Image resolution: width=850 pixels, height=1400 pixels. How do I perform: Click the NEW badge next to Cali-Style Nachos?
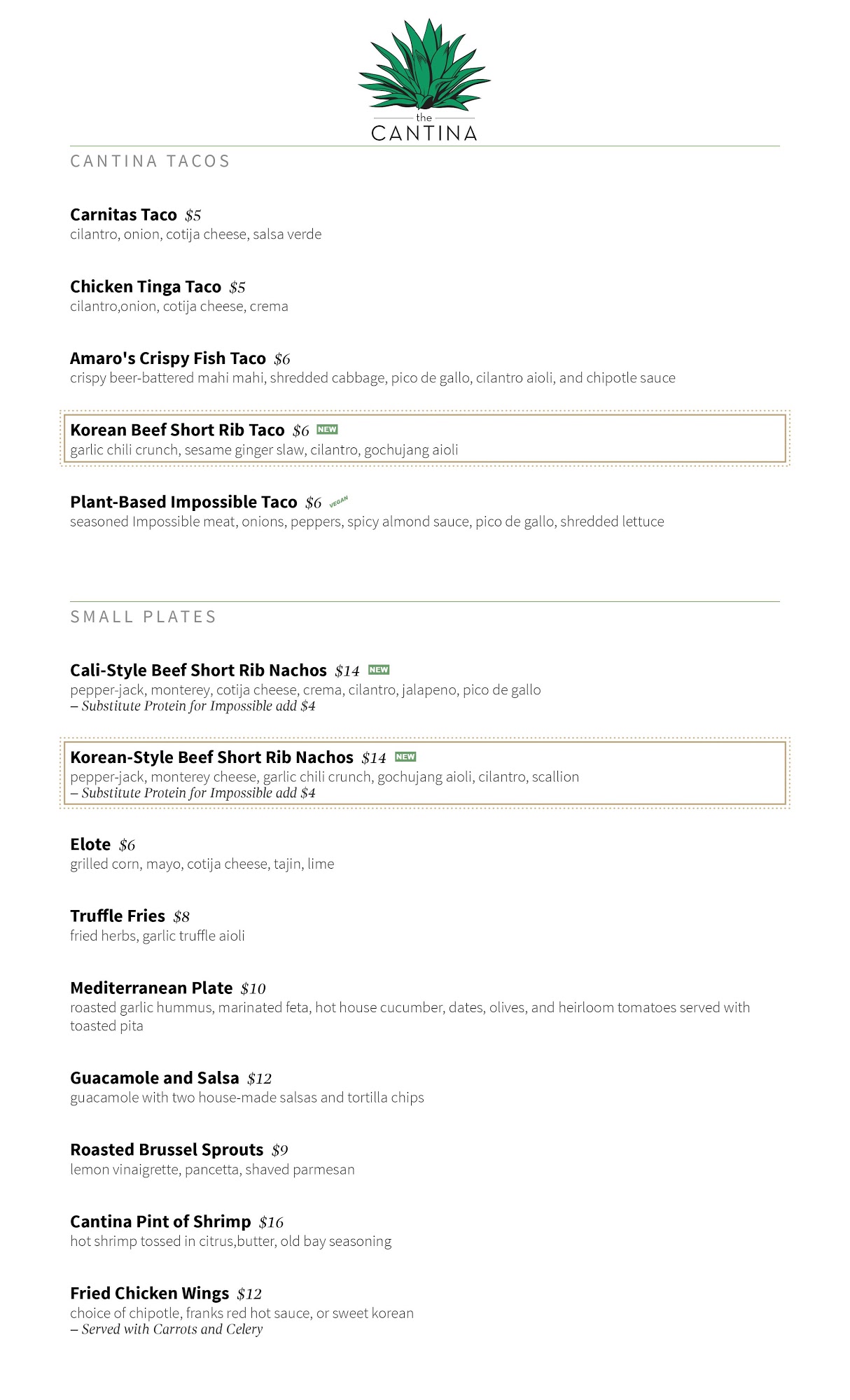click(379, 670)
